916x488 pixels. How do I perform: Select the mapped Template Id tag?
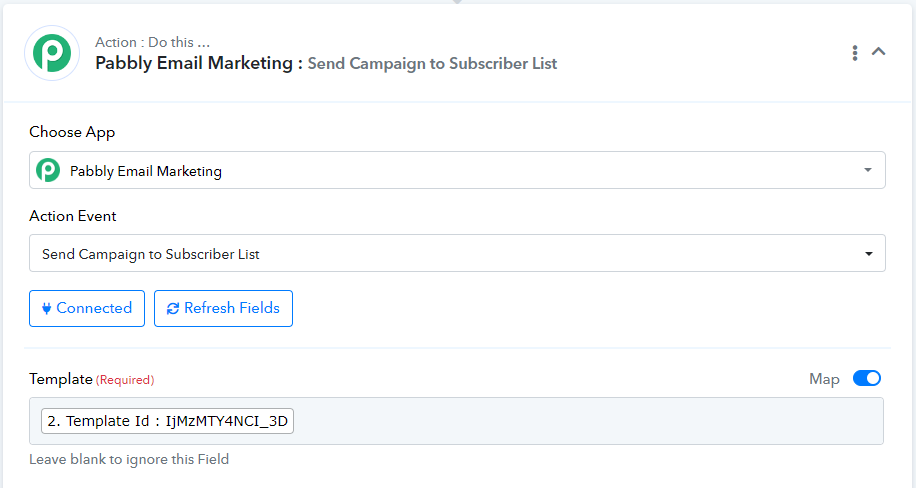tap(168, 421)
